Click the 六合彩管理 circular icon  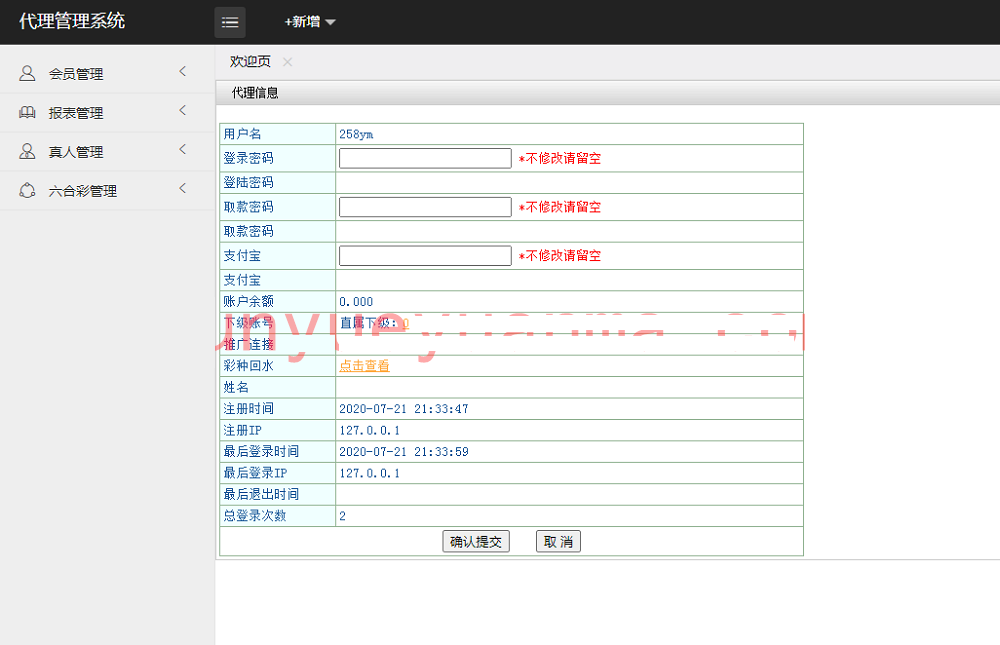27,190
